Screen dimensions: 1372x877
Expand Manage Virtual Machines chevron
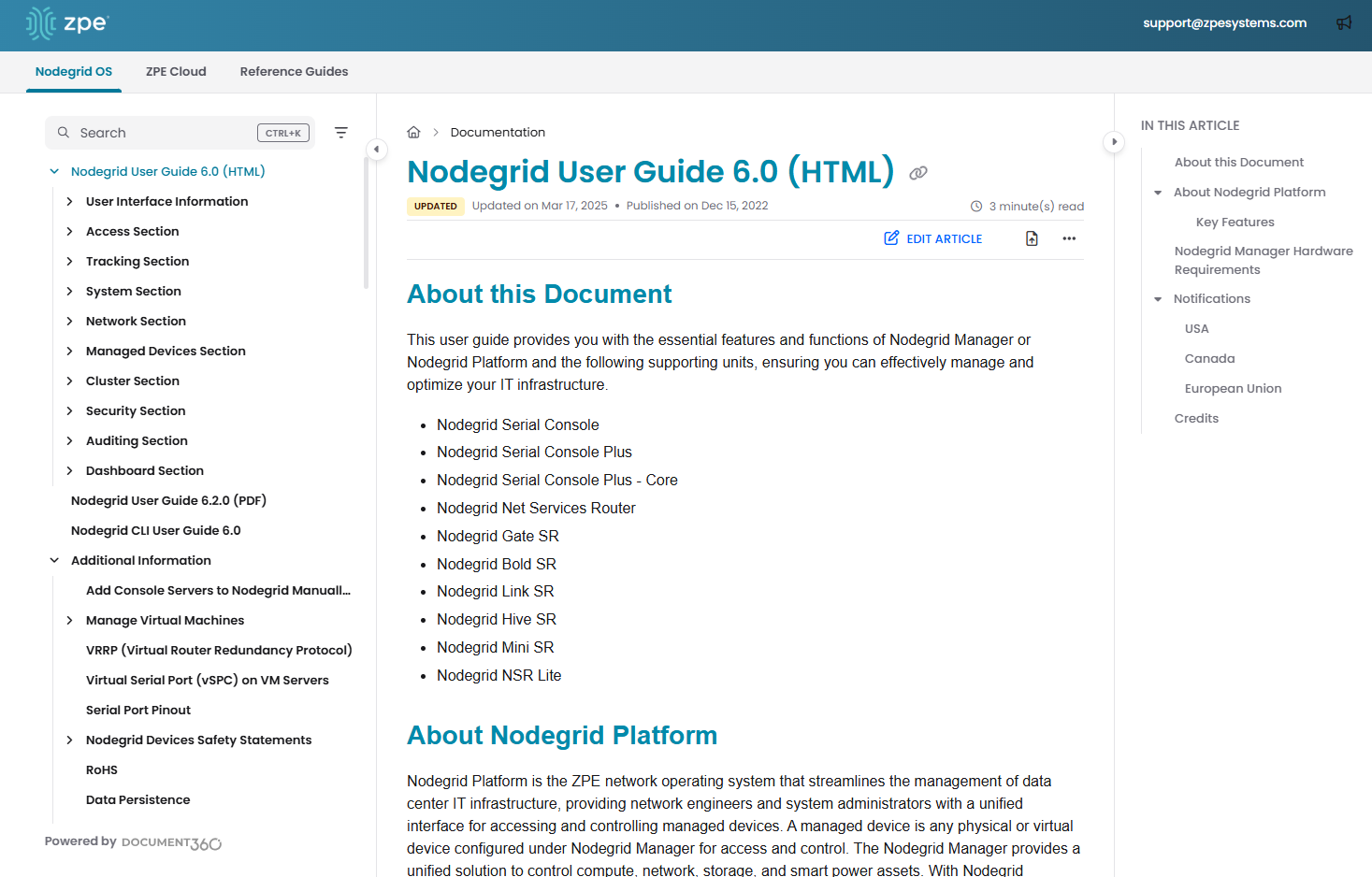click(69, 620)
